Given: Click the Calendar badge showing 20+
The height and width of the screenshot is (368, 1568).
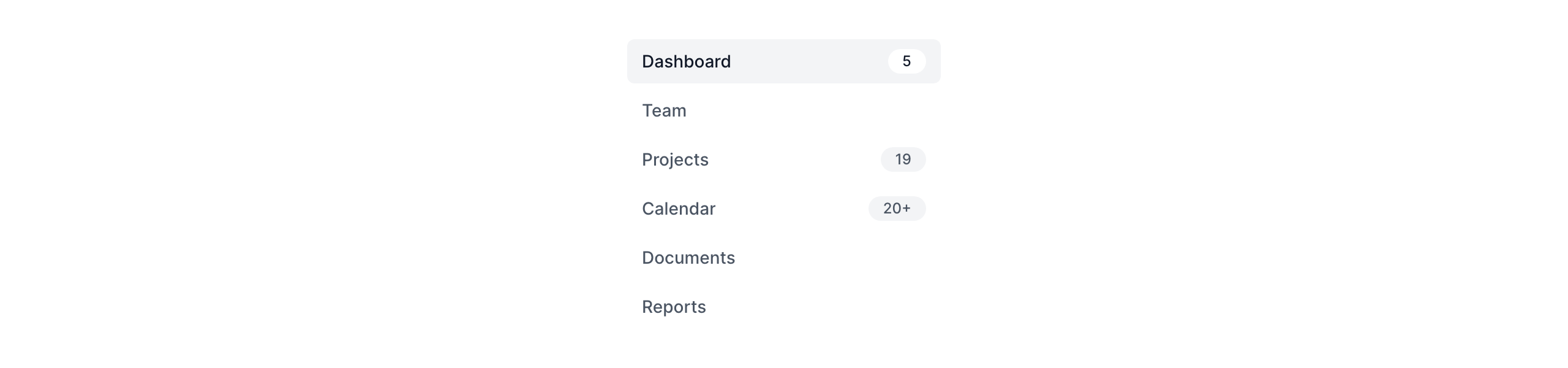Looking at the screenshot, I should tap(897, 209).
